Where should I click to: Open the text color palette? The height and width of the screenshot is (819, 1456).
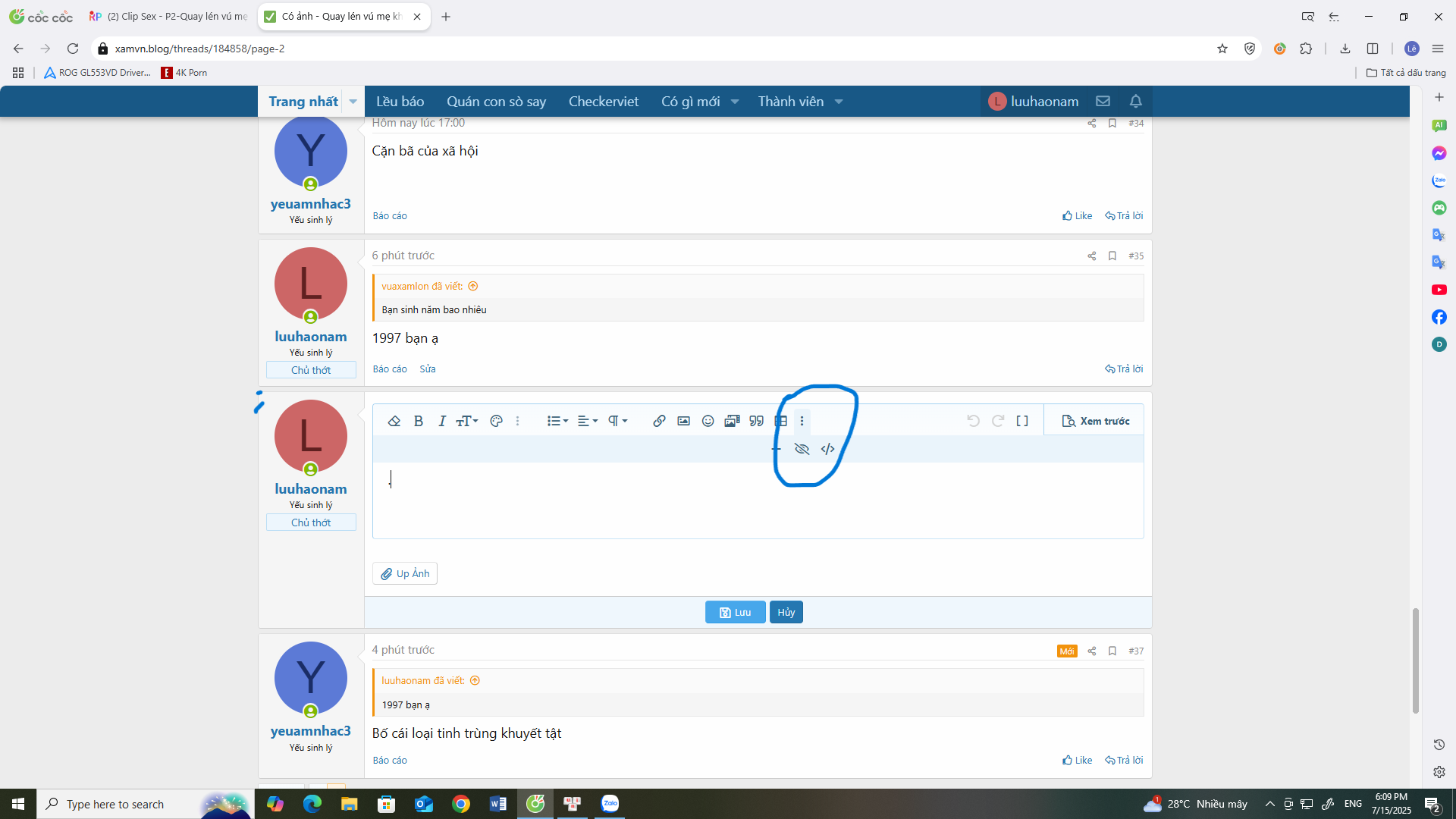click(497, 421)
